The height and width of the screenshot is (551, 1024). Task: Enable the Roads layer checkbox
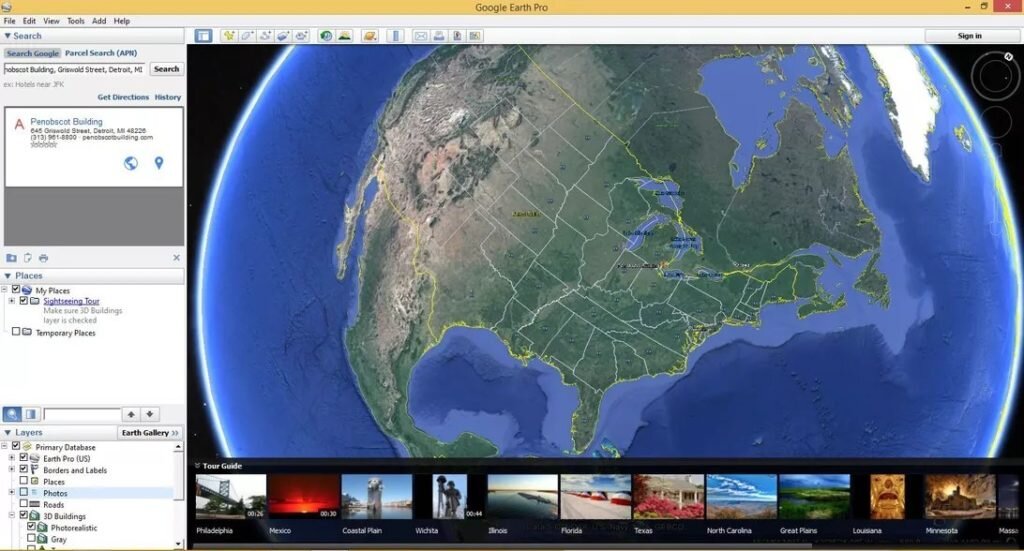click(24, 504)
